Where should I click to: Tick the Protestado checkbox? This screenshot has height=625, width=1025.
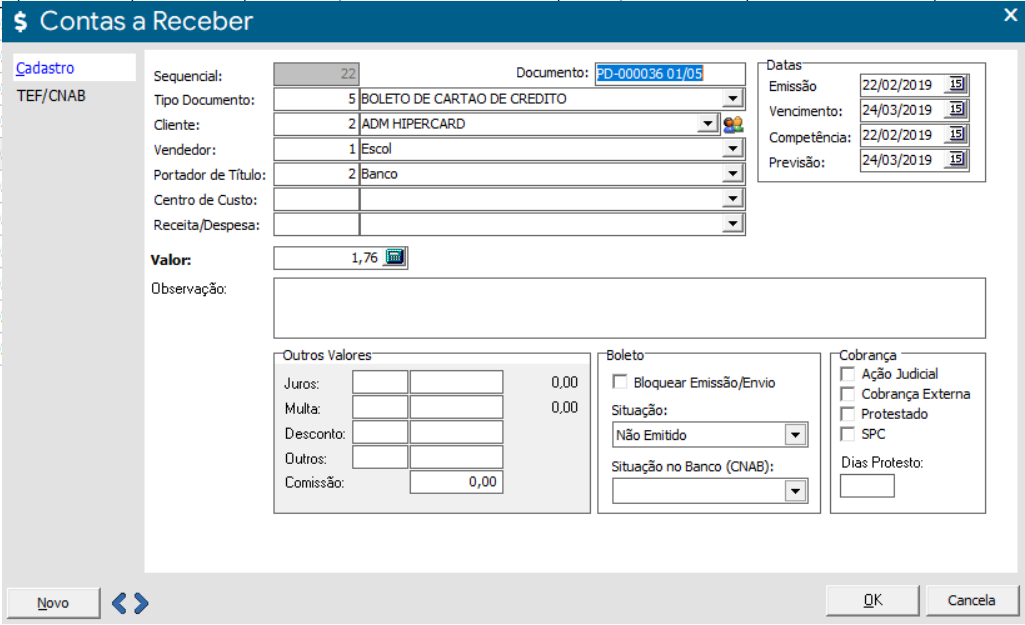tap(848, 414)
